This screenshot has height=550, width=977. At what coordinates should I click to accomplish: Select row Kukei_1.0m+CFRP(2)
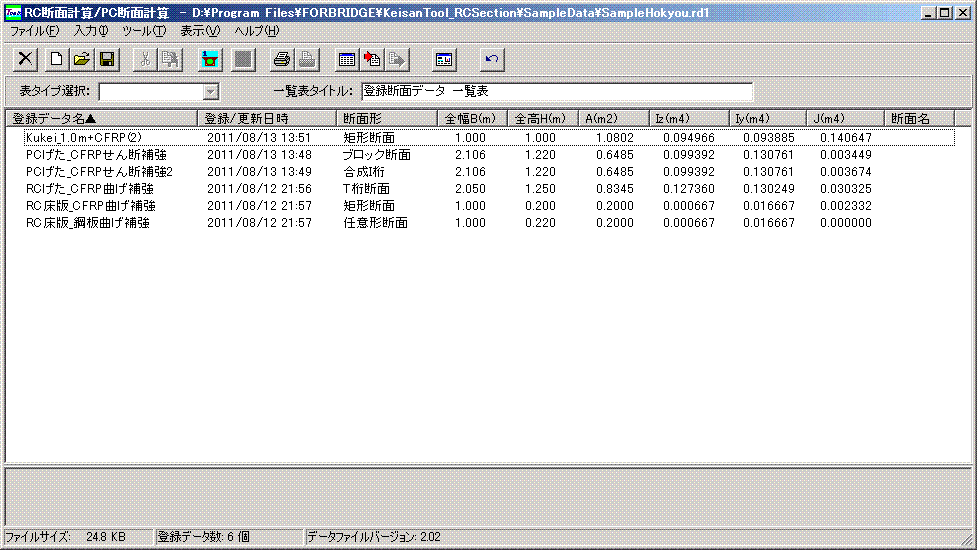(489, 138)
